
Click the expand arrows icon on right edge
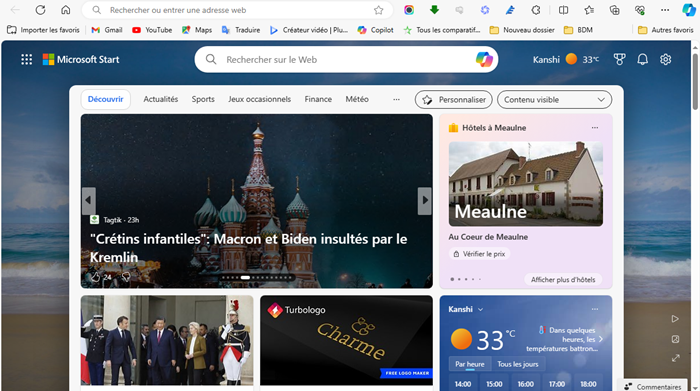click(675, 358)
